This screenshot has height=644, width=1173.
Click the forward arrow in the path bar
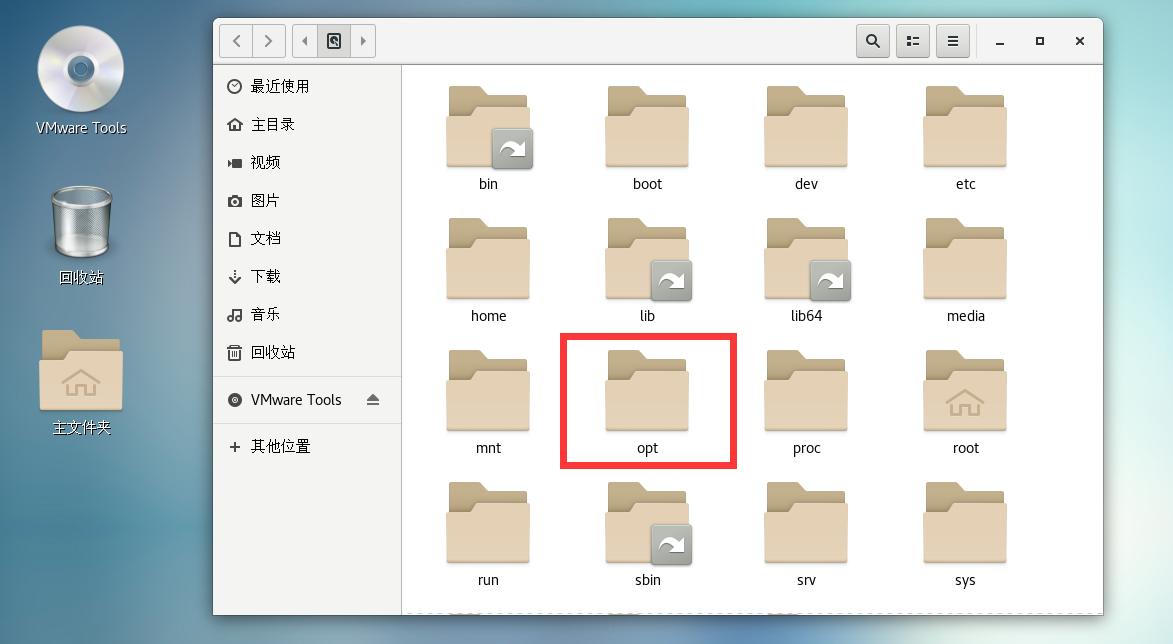click(362, 41)
